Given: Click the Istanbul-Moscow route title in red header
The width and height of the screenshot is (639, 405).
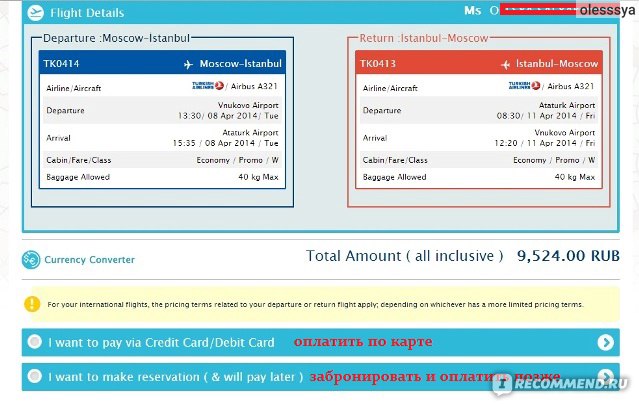Looking at the screenshot, I should pyautogui.click(x=557, y=64).
